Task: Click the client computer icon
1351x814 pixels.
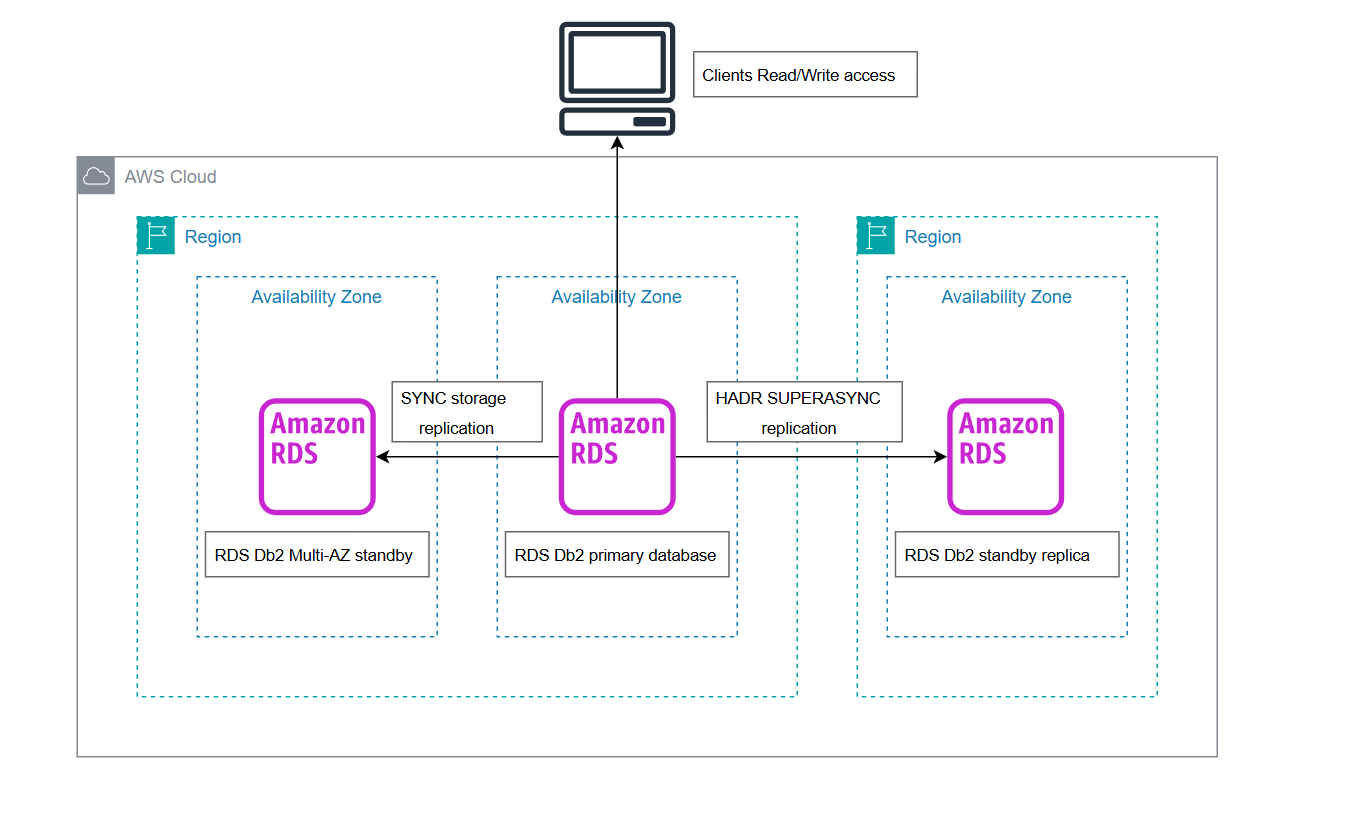Action: tap(616, 79)
